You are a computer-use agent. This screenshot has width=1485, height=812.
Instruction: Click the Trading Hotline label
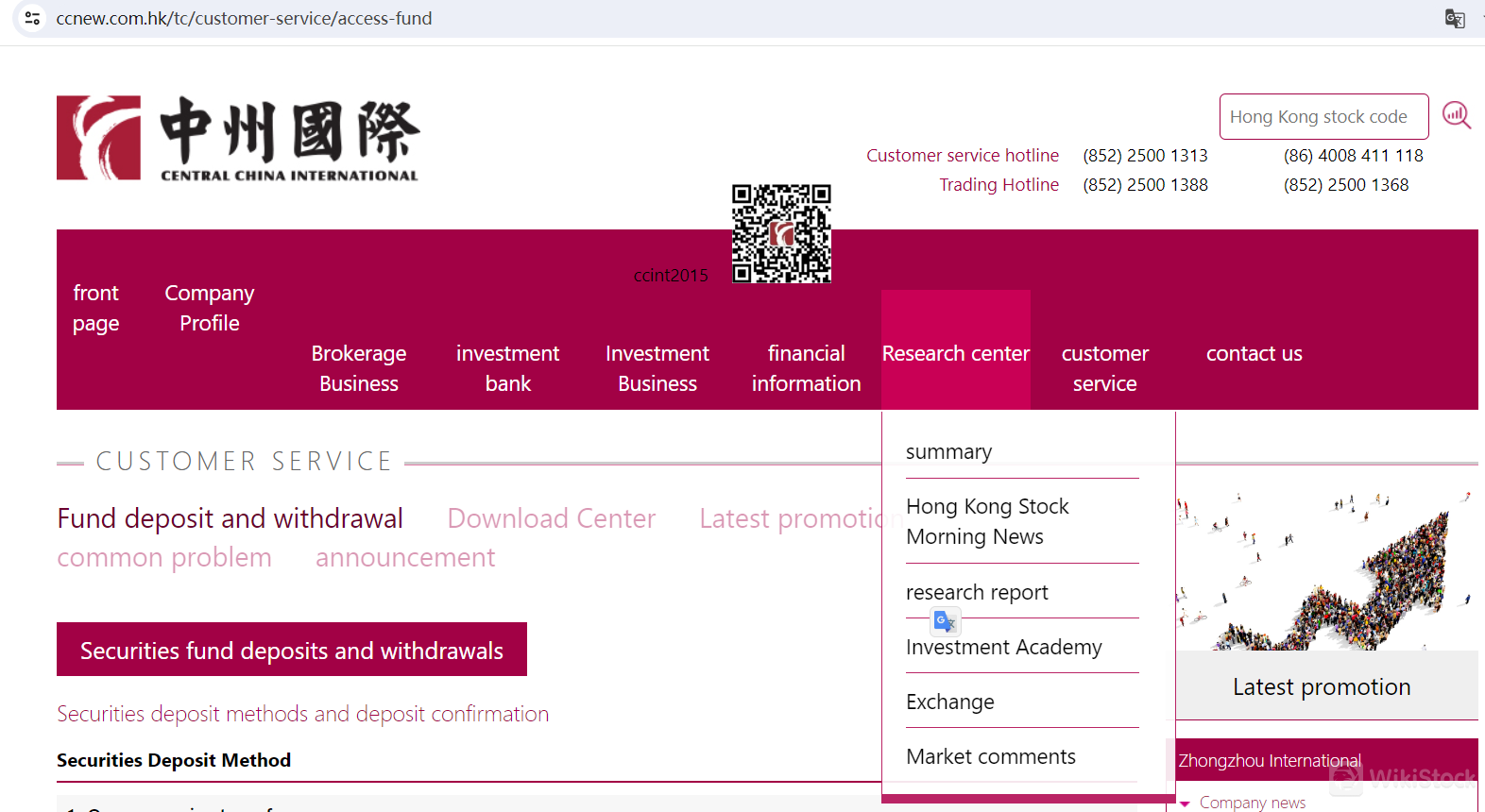point(999,184)
